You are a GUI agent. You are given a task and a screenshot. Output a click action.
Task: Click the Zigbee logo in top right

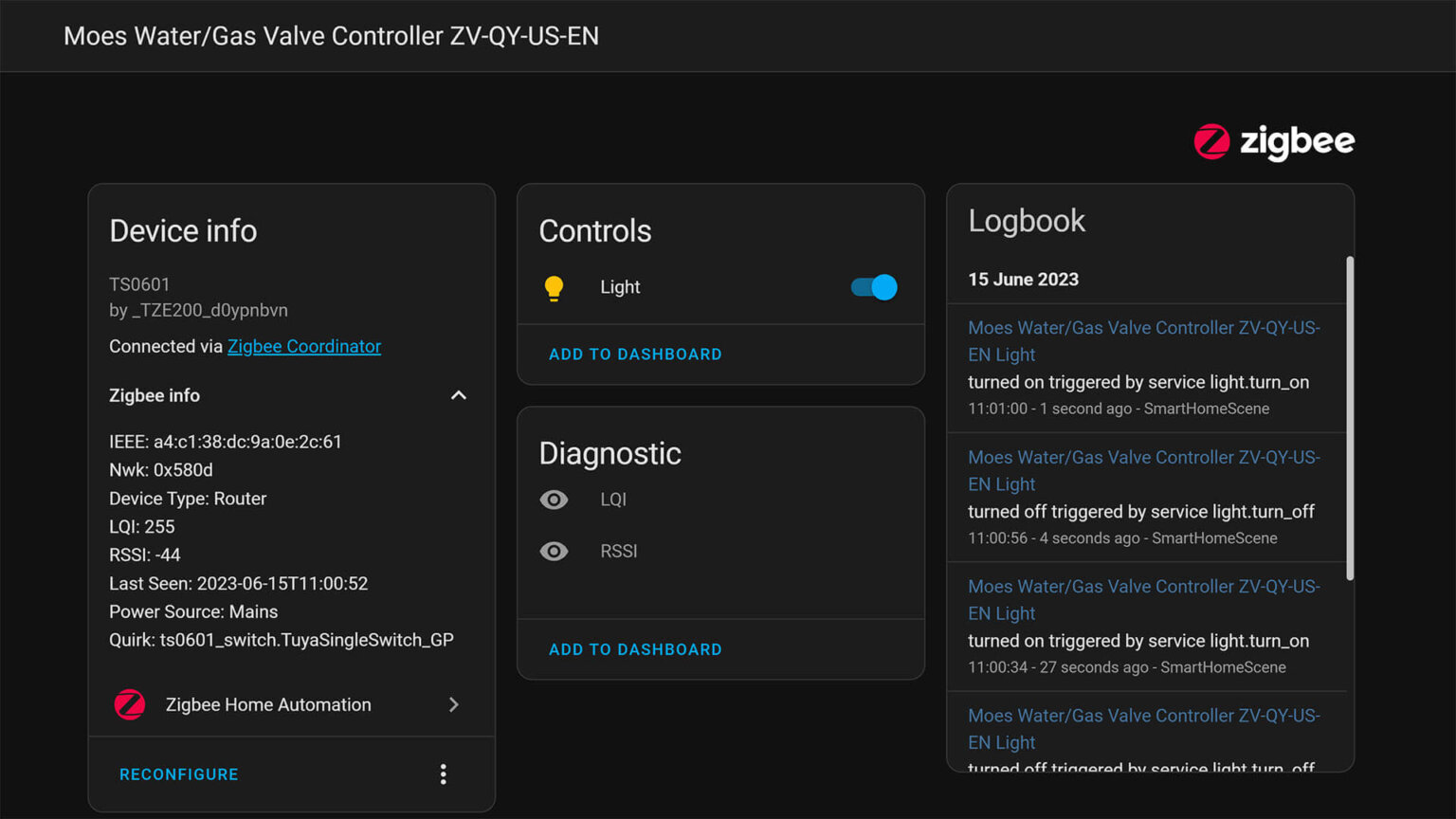click(x=1273, y=142)
